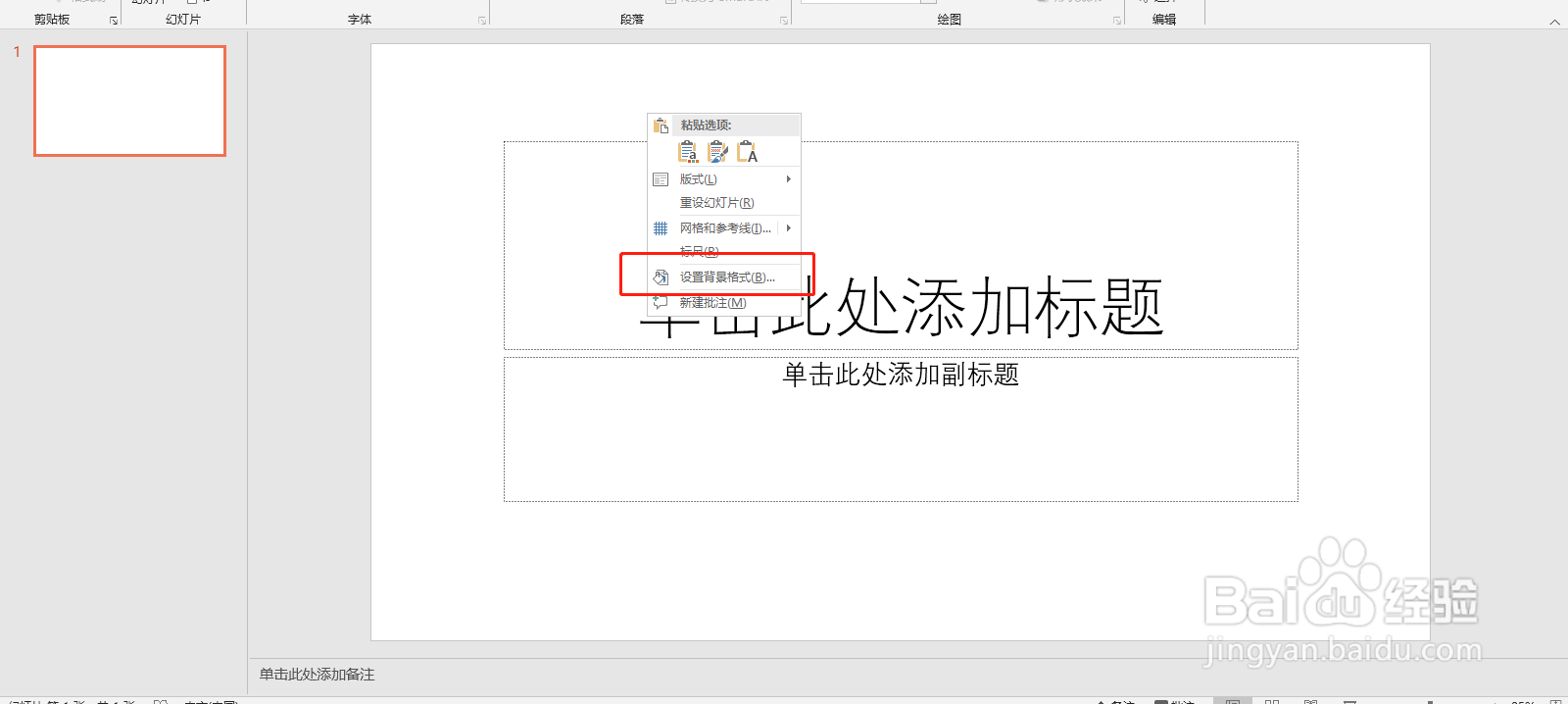Image resolution: width=1568 pixels, height=704 pixels.
Task: Click the 字体 group label
Action: (x=360, y=20)
